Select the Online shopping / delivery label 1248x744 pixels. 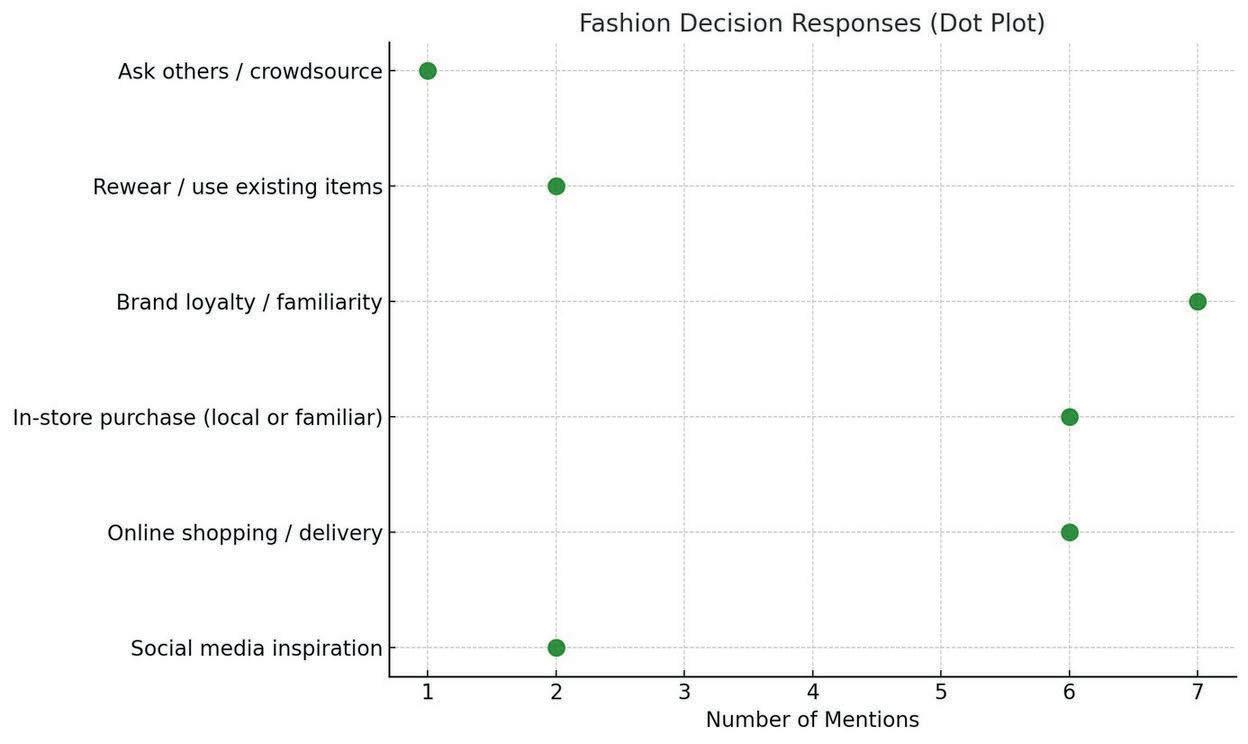tap(245, 533)
